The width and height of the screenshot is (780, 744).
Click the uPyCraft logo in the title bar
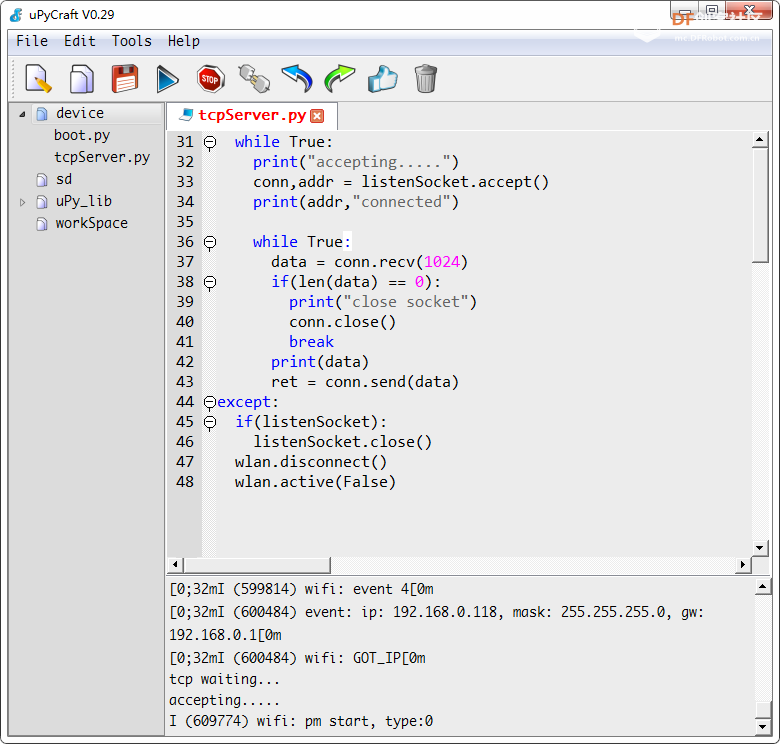click(16, 15)
